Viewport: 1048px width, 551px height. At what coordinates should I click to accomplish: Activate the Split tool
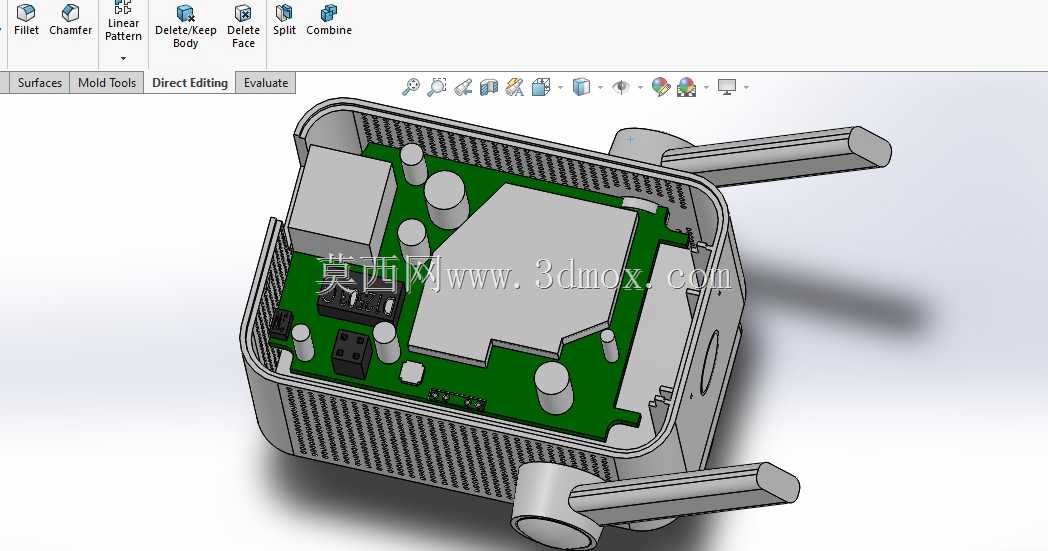284,20
